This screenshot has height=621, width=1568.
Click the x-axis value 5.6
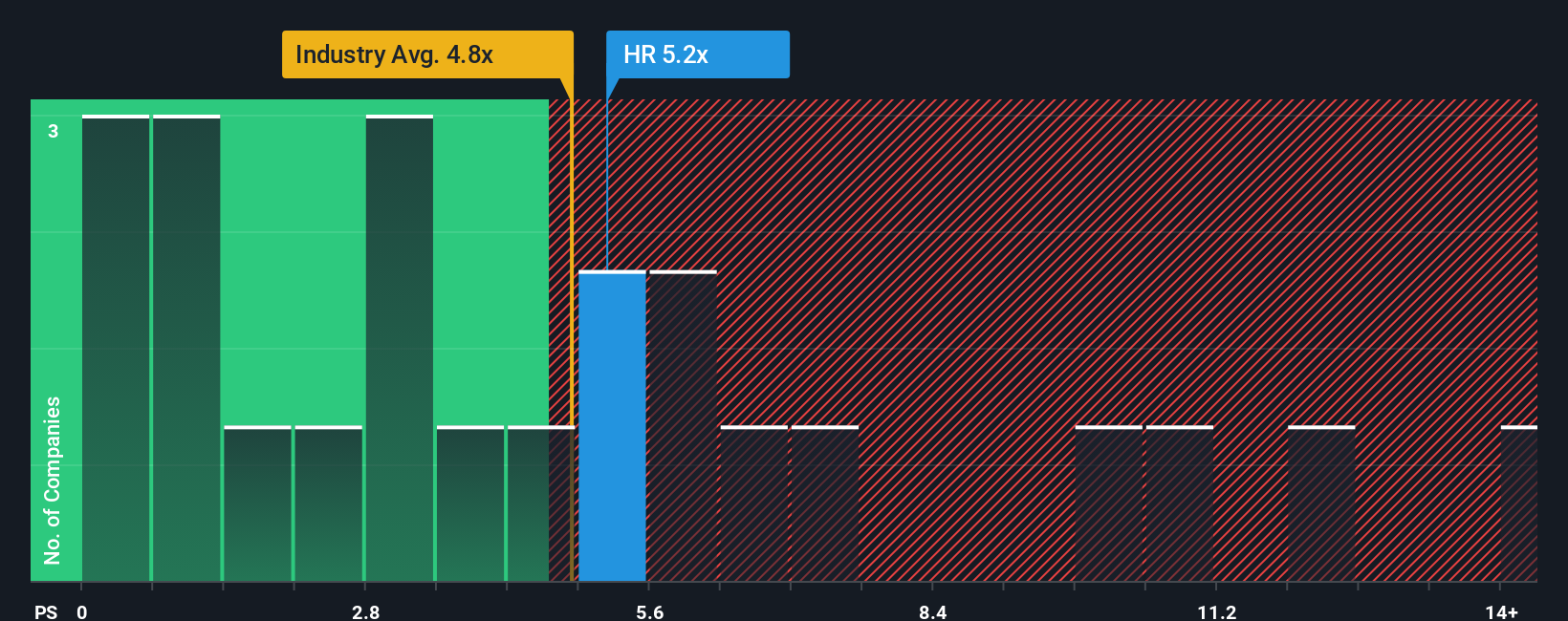click(x=649, y=611)
